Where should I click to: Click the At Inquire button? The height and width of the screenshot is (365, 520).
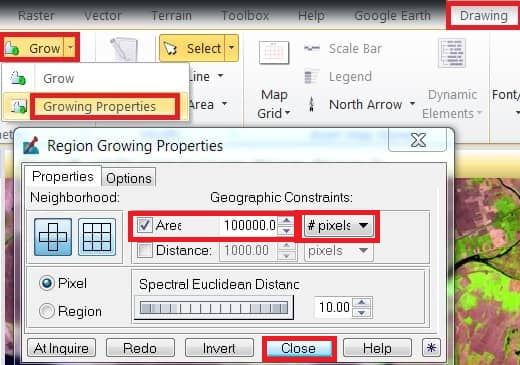61,348
